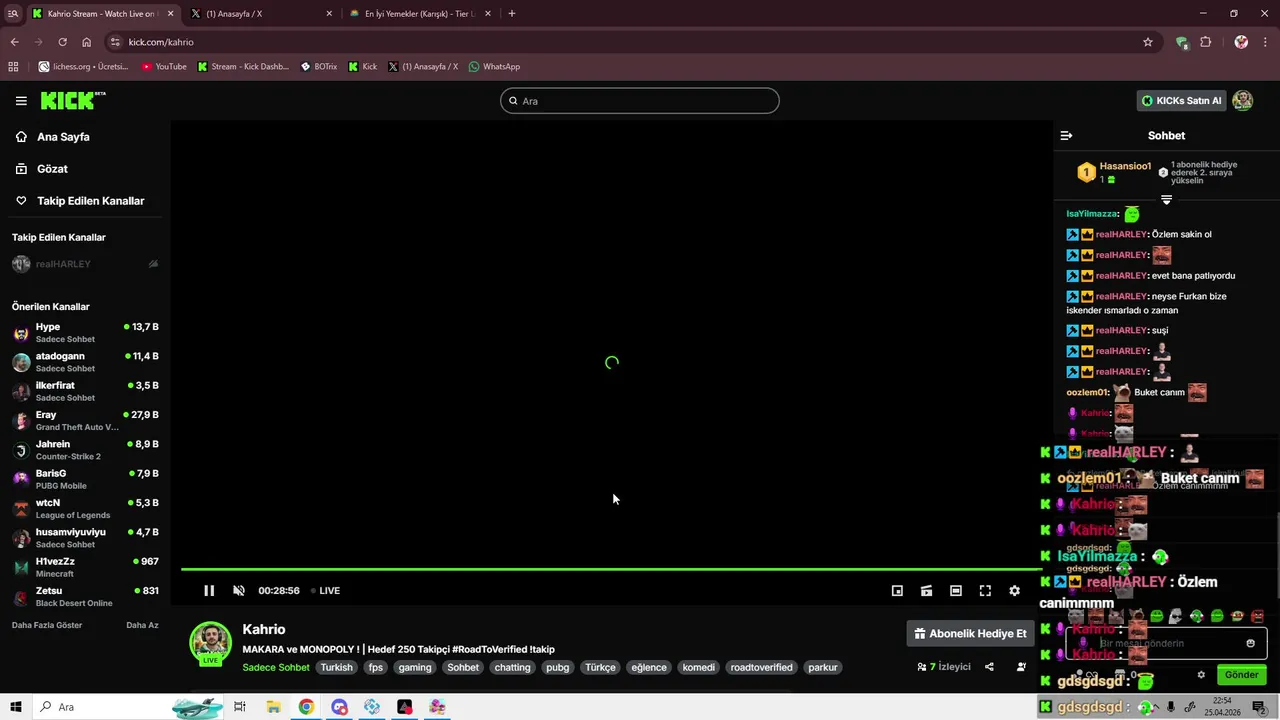Open player settings gear

click(1014, 591)
